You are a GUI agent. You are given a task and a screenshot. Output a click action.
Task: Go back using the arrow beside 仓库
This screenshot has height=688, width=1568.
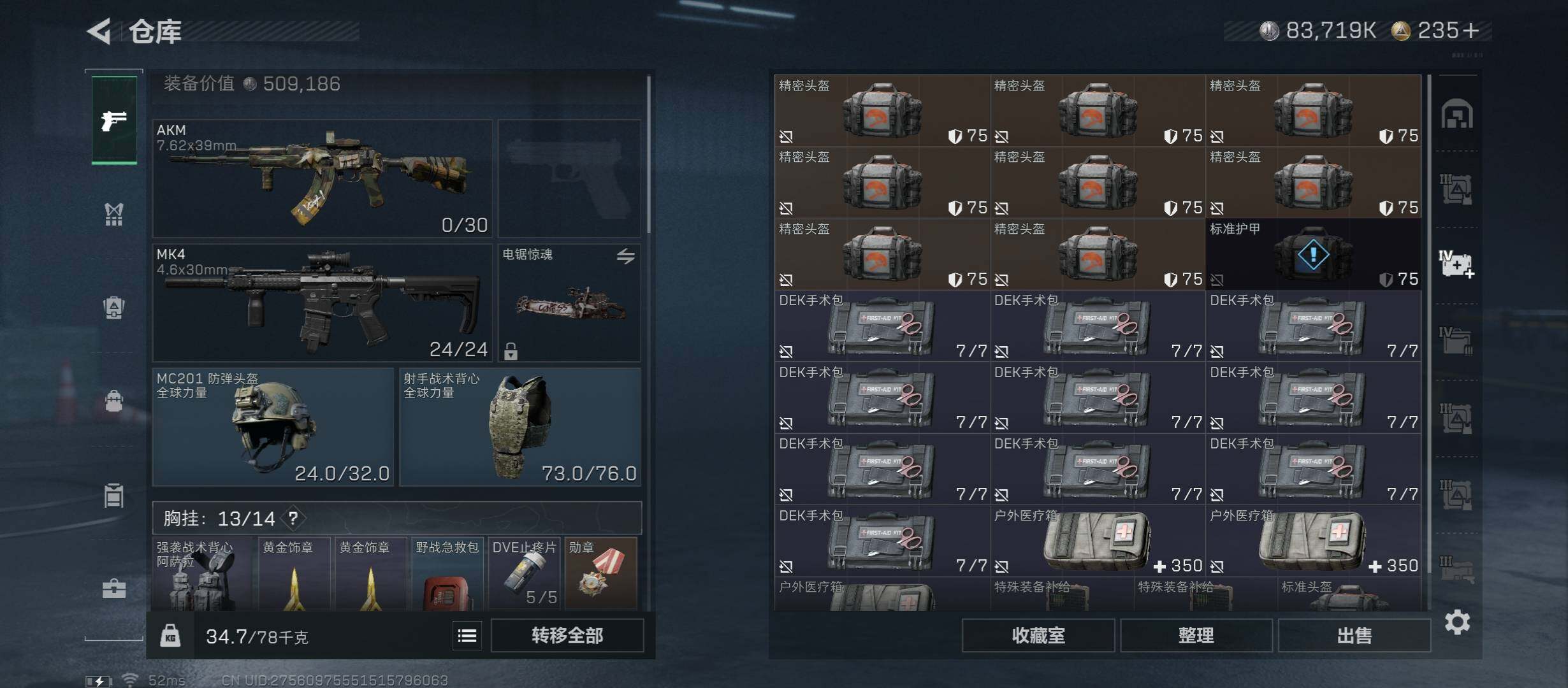click(x=99, y=31)
